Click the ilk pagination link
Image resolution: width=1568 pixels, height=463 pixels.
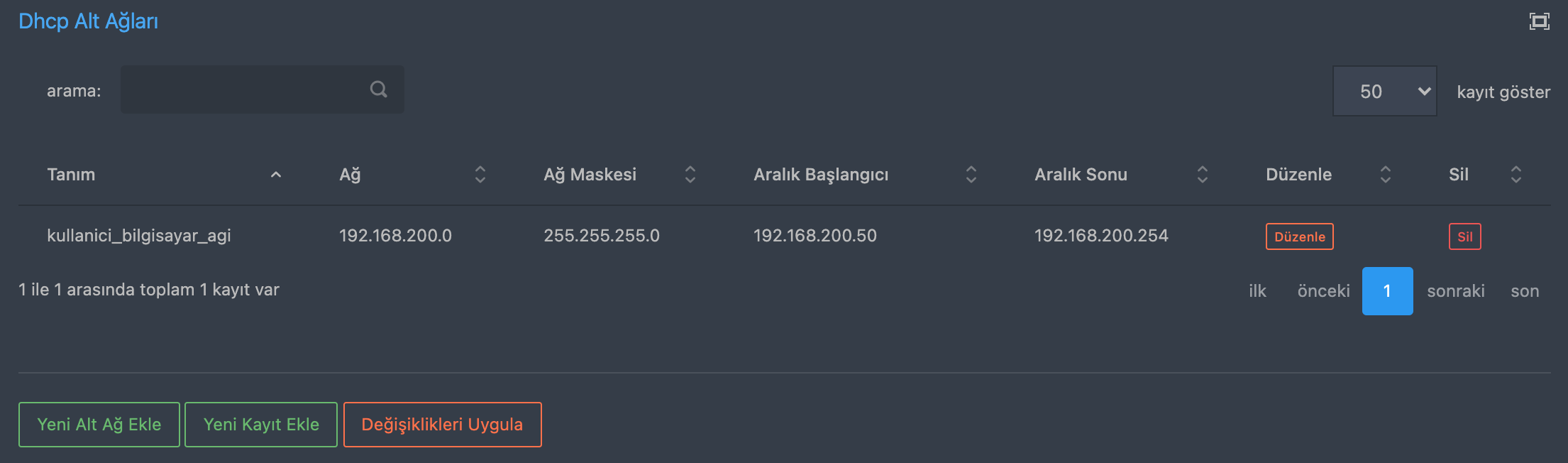(1257, 291)
